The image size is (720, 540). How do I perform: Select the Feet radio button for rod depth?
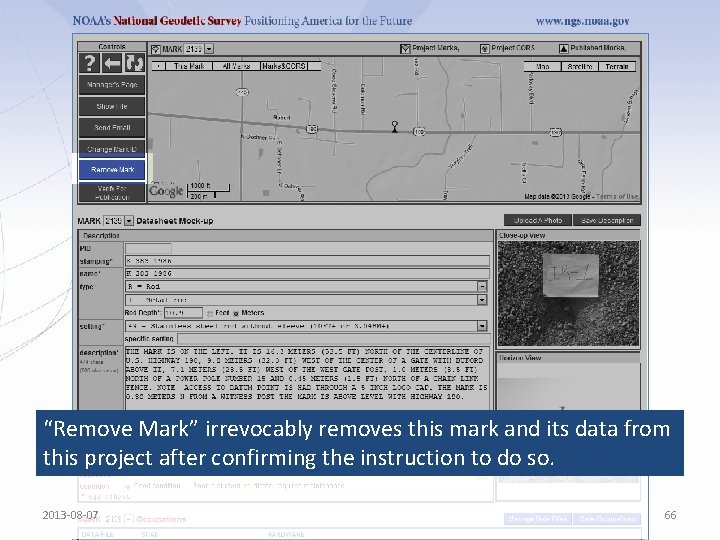coord(210,313)
